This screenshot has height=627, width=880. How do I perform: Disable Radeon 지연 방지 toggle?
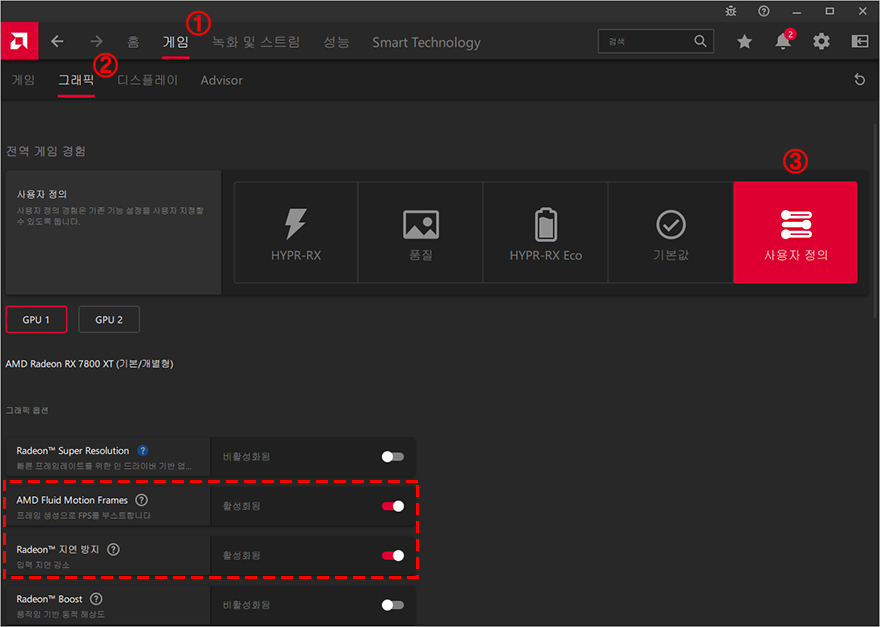(392, 556)
